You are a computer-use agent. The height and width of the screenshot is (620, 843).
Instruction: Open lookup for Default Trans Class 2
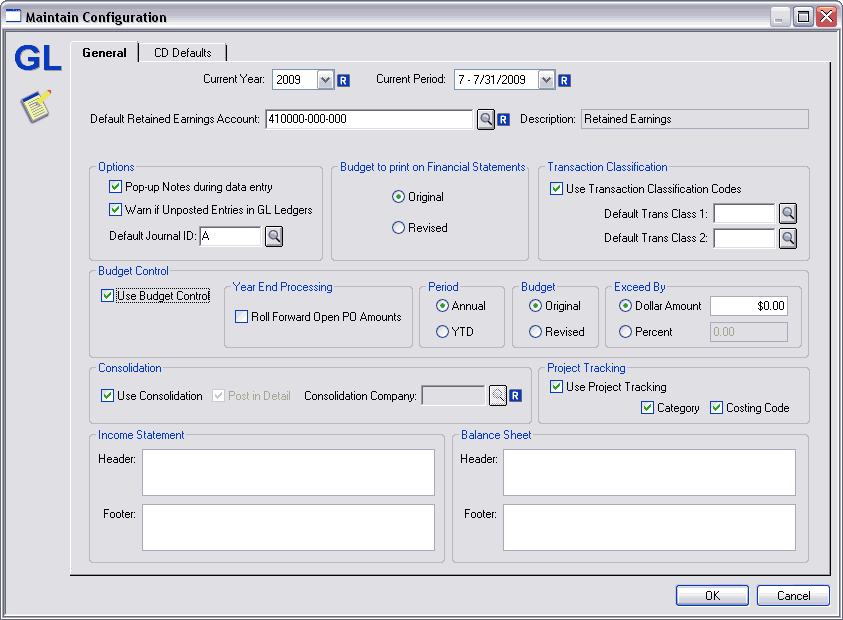pyautogui.click(x=788, y=238)
